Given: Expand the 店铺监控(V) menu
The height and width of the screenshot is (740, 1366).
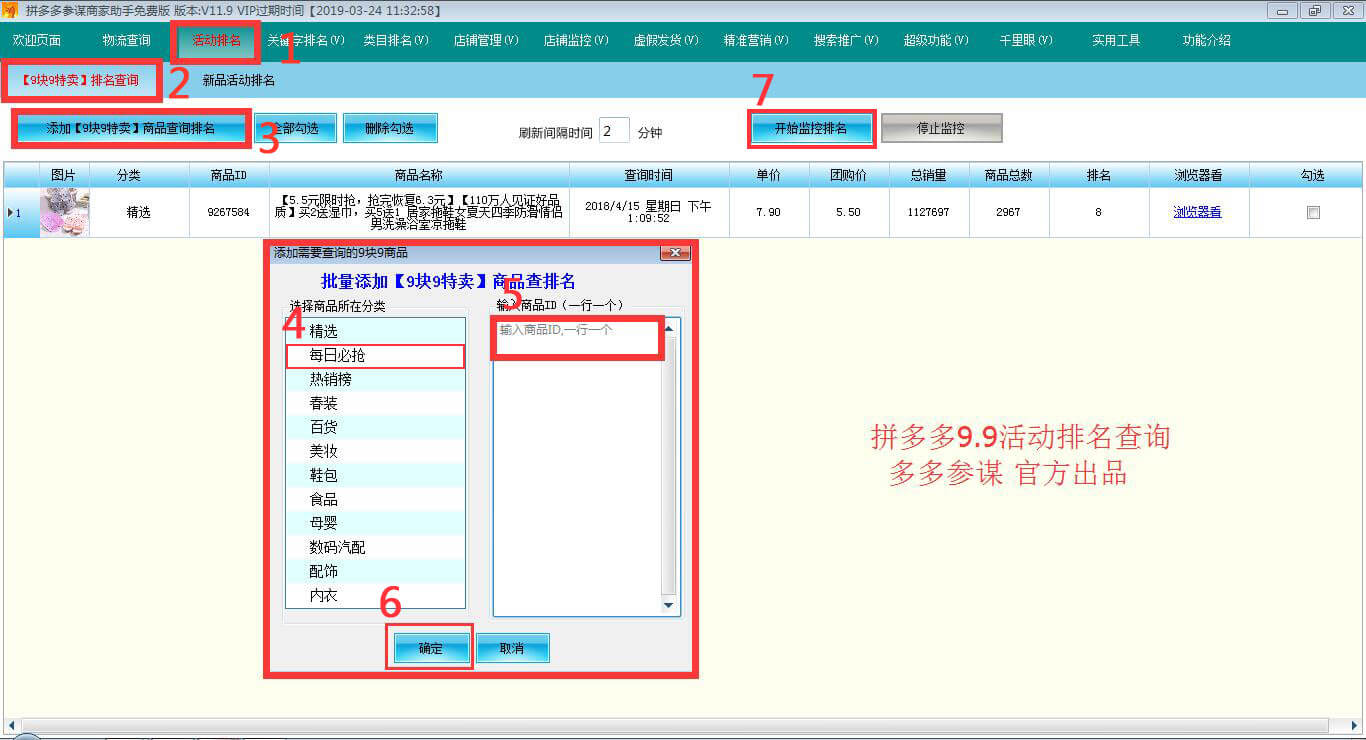Looking at the screenshot, I should (576, 41).
